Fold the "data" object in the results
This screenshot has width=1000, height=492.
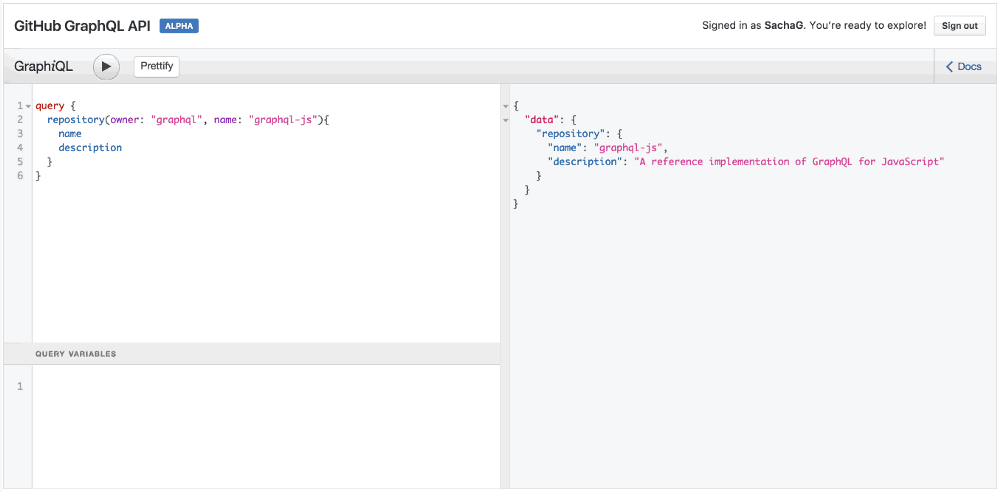[505, 120]
